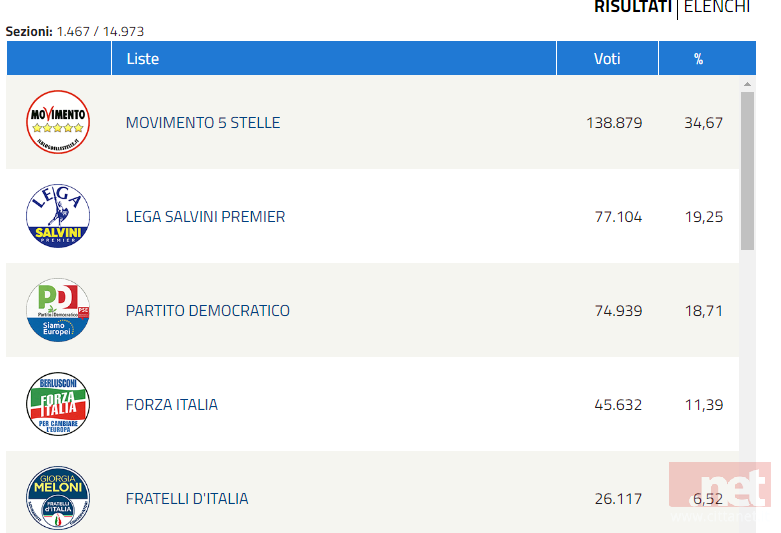
Task: Click the scrollbar up arrow
Action: (x=747, y=84)
